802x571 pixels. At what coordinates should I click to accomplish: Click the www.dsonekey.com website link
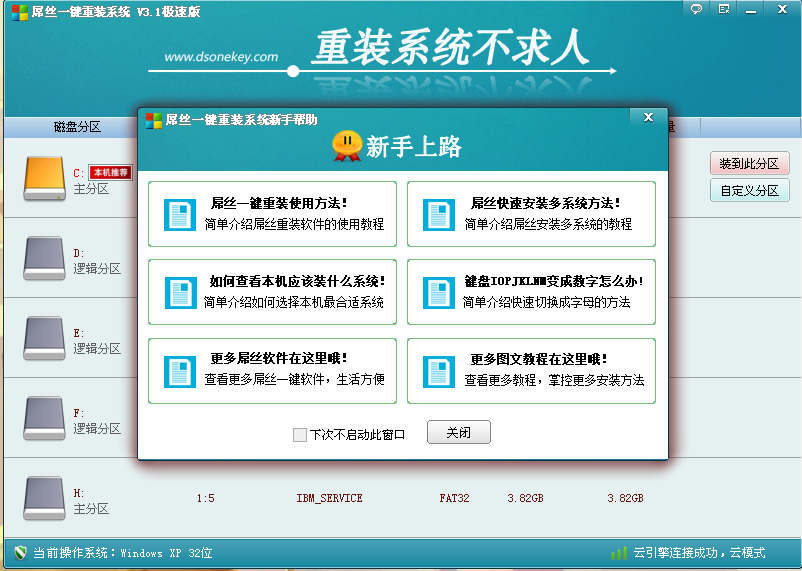coord(221,57)
